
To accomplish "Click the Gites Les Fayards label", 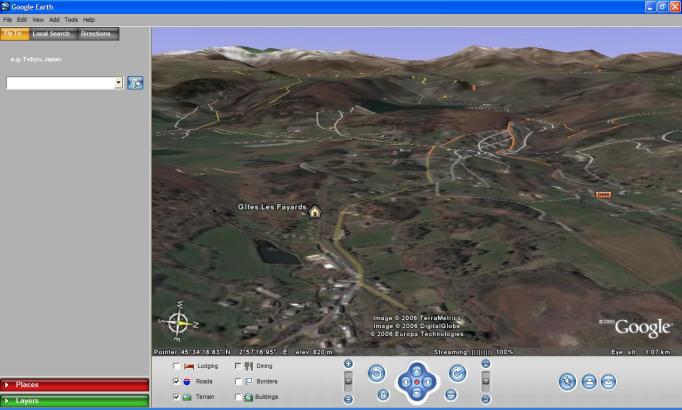I will click(x=272, y=207).
